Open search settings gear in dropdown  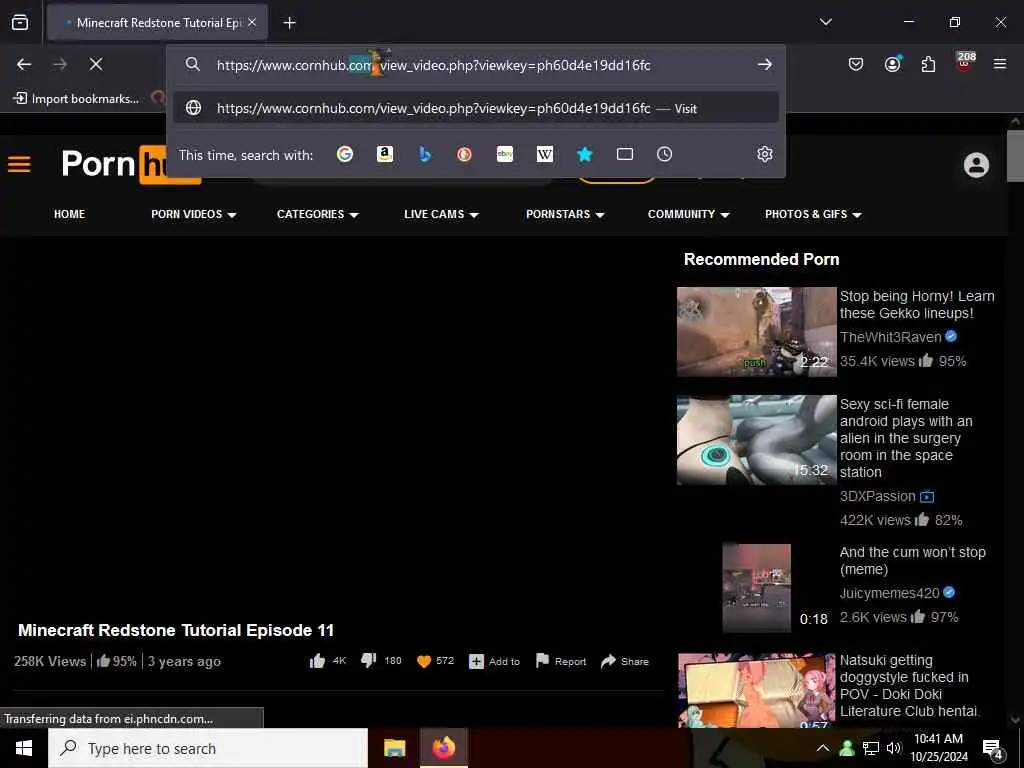(765, 154)
